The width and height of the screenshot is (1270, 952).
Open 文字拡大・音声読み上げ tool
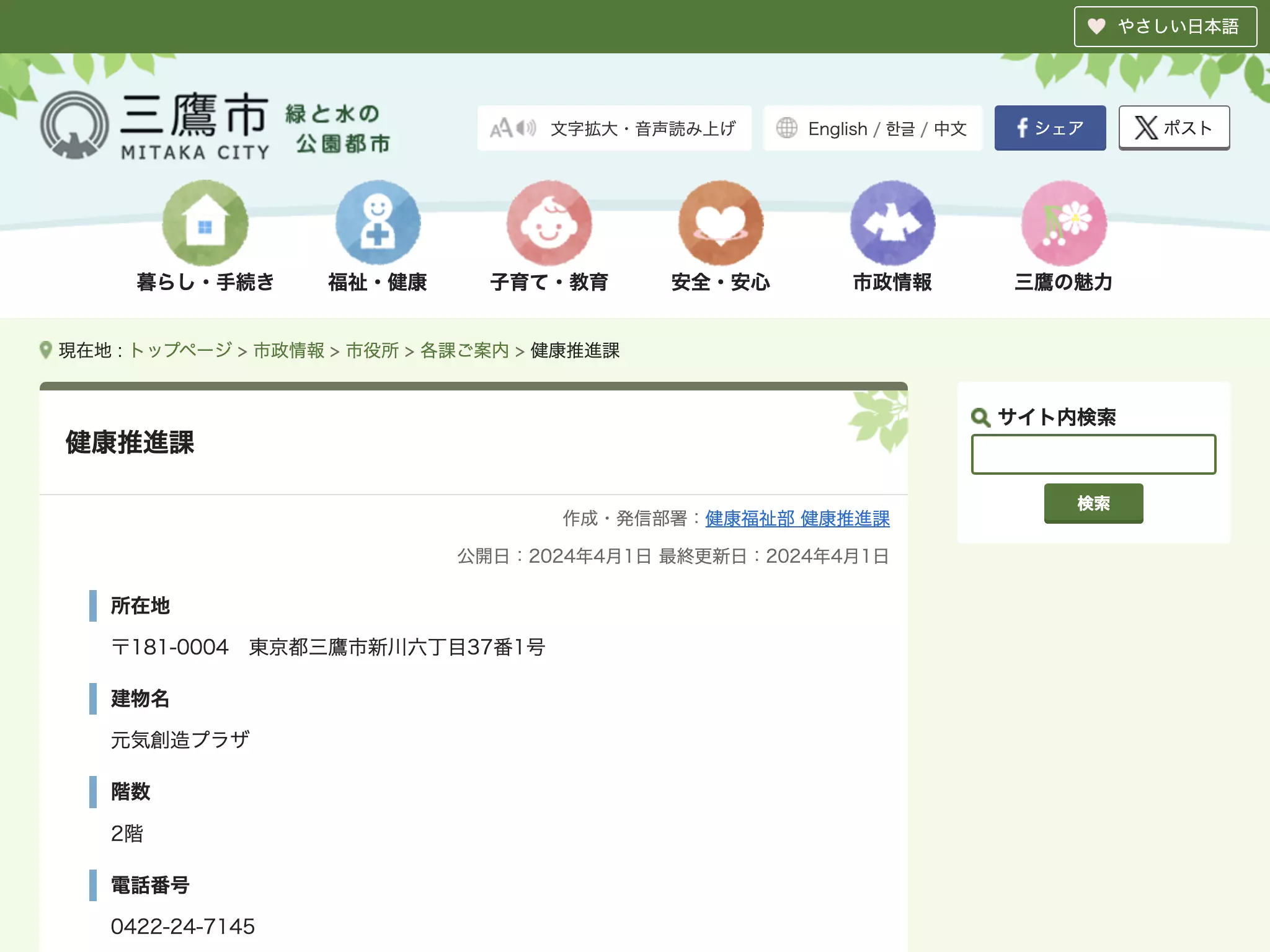pyautogui.click(x=614, y=128)
